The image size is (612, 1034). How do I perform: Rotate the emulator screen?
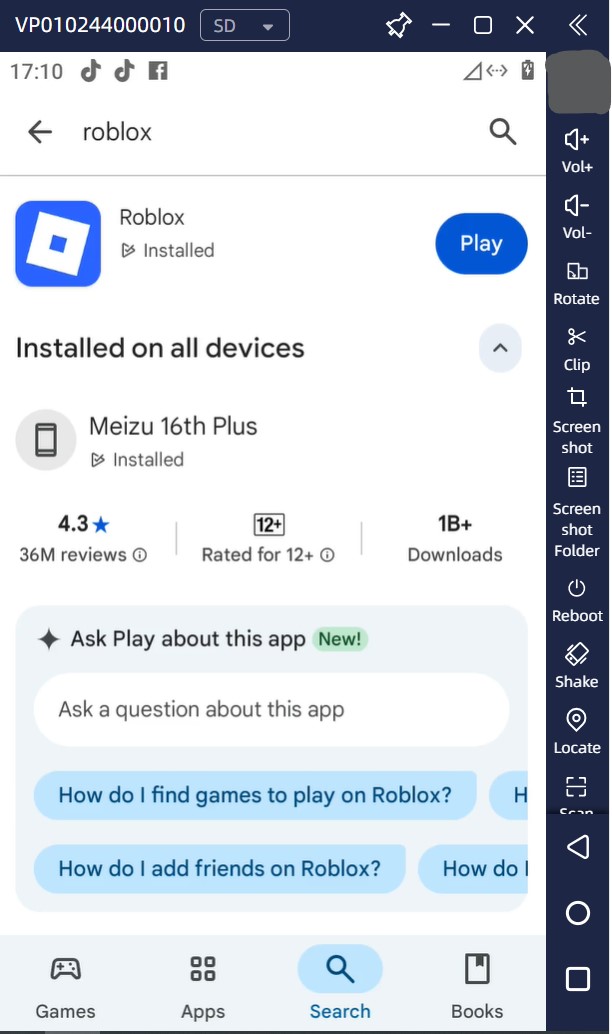click(576, 271)
